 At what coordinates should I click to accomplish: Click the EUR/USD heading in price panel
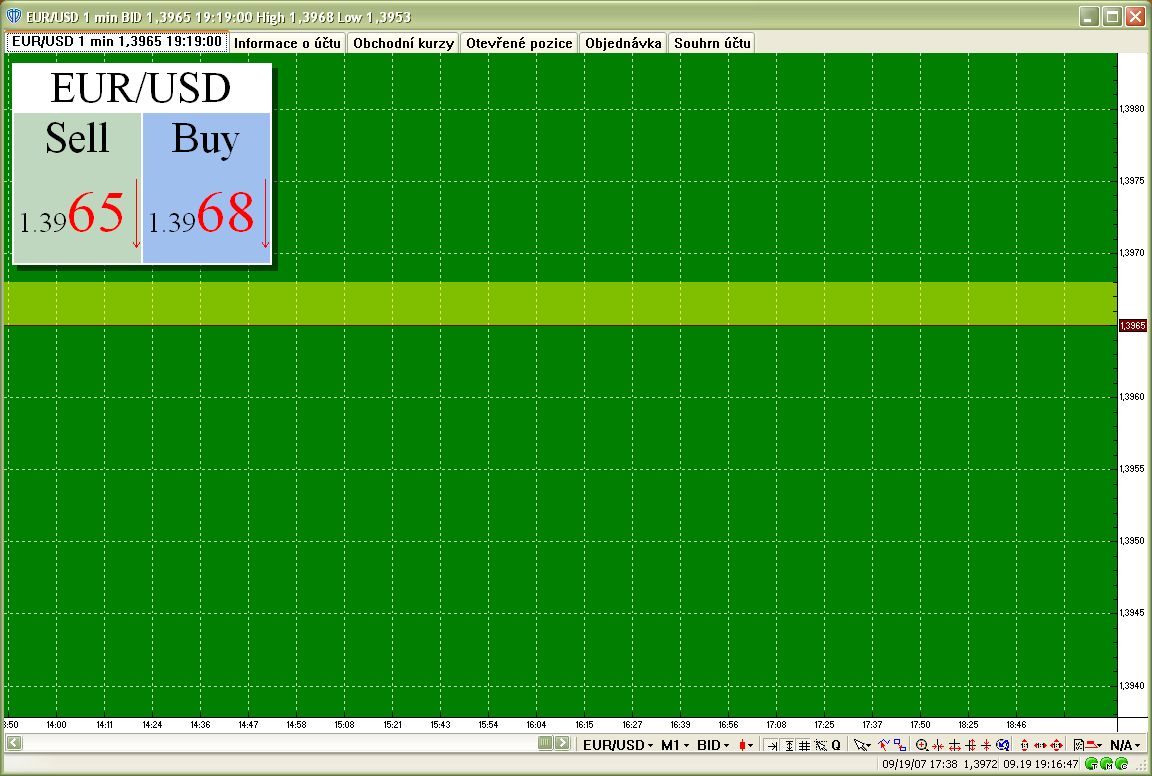coord(141,88)
